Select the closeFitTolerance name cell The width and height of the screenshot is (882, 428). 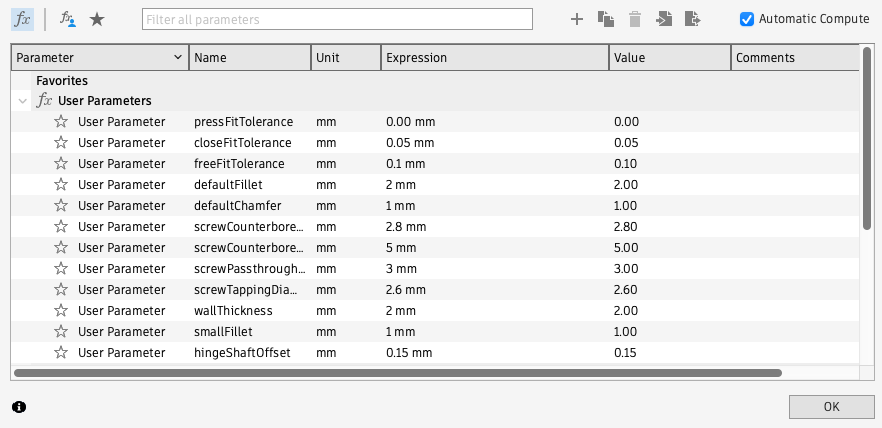(x=250, y=142)
